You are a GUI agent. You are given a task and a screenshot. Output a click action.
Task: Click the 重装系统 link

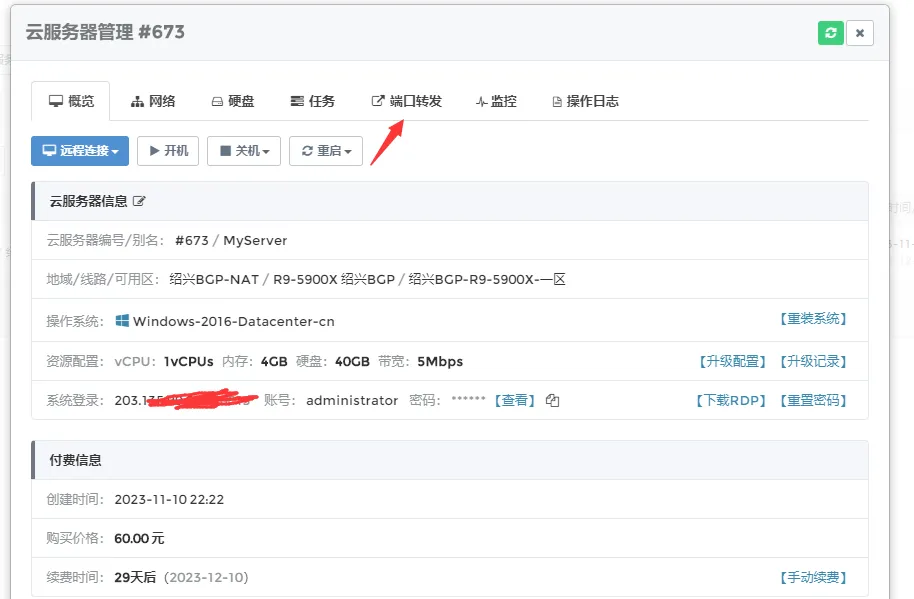[x=812, y=319]
